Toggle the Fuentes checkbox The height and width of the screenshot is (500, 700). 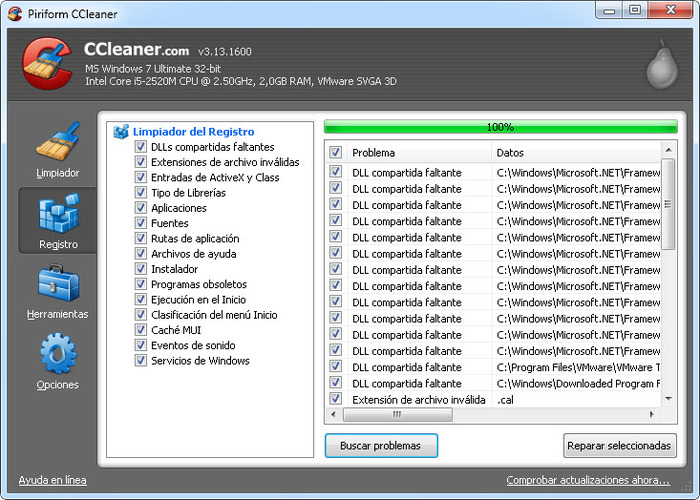point(141,223)
